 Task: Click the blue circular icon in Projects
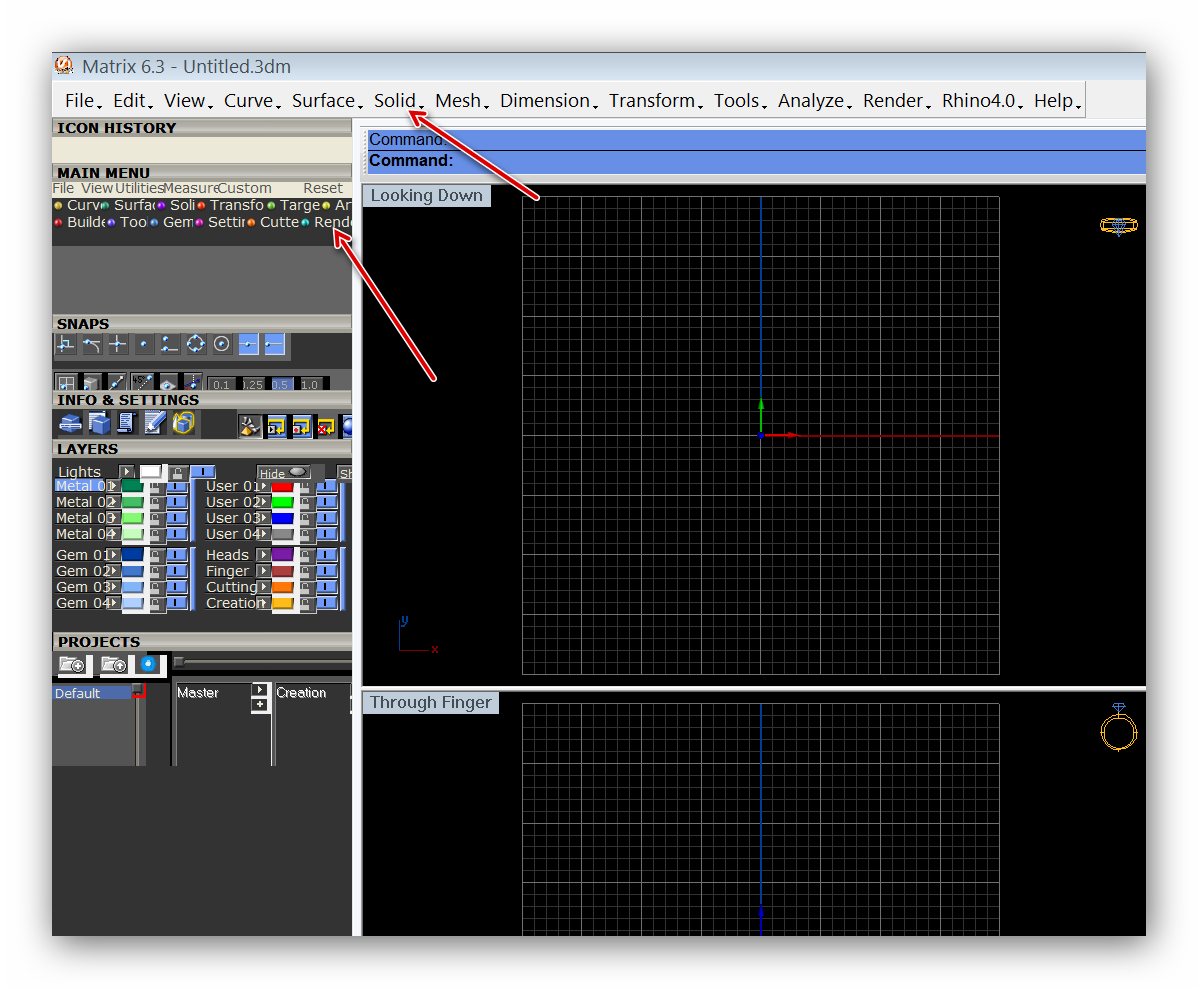coord(149,665)
